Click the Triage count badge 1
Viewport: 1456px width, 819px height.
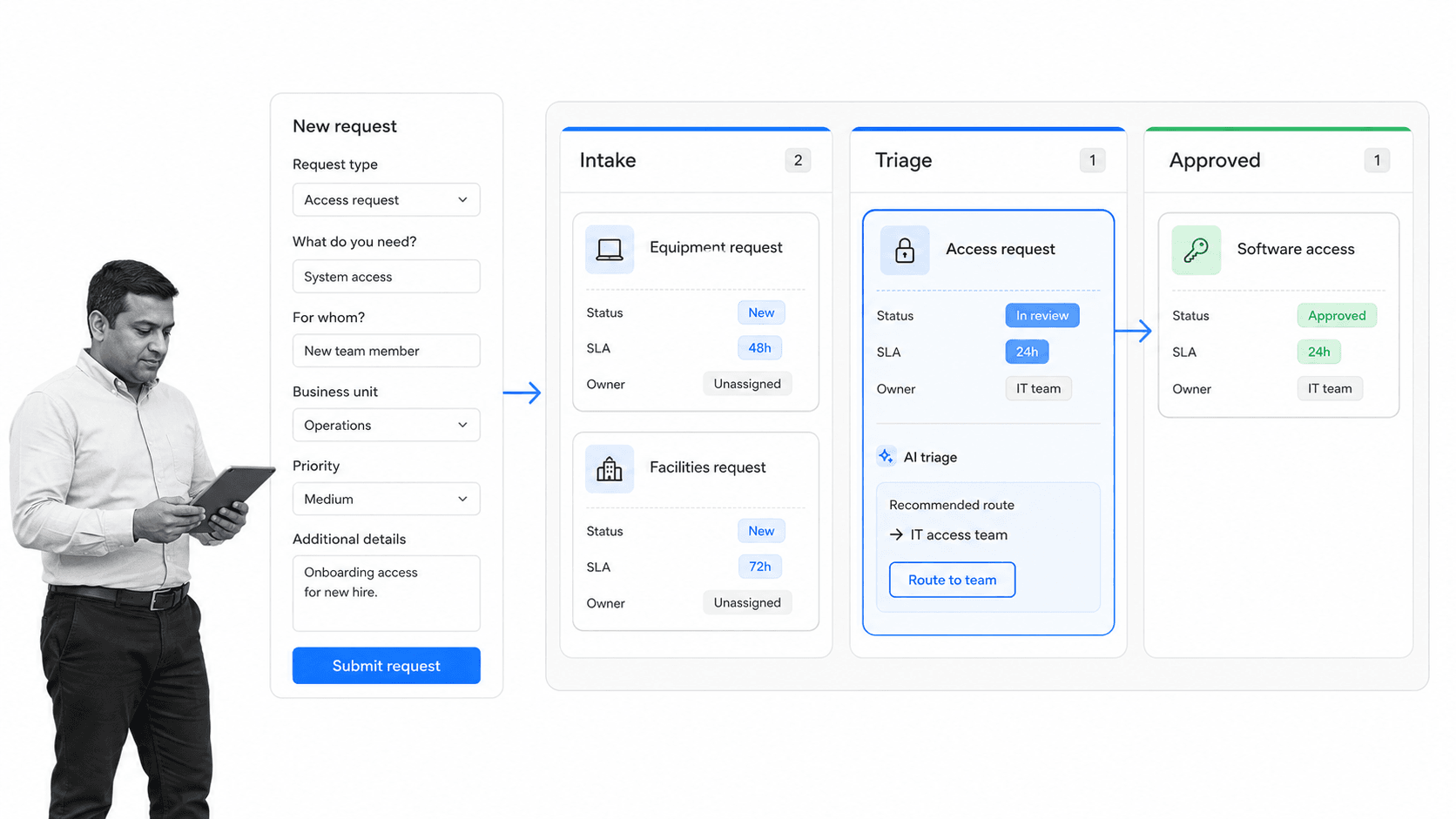tap(1092, 160)
